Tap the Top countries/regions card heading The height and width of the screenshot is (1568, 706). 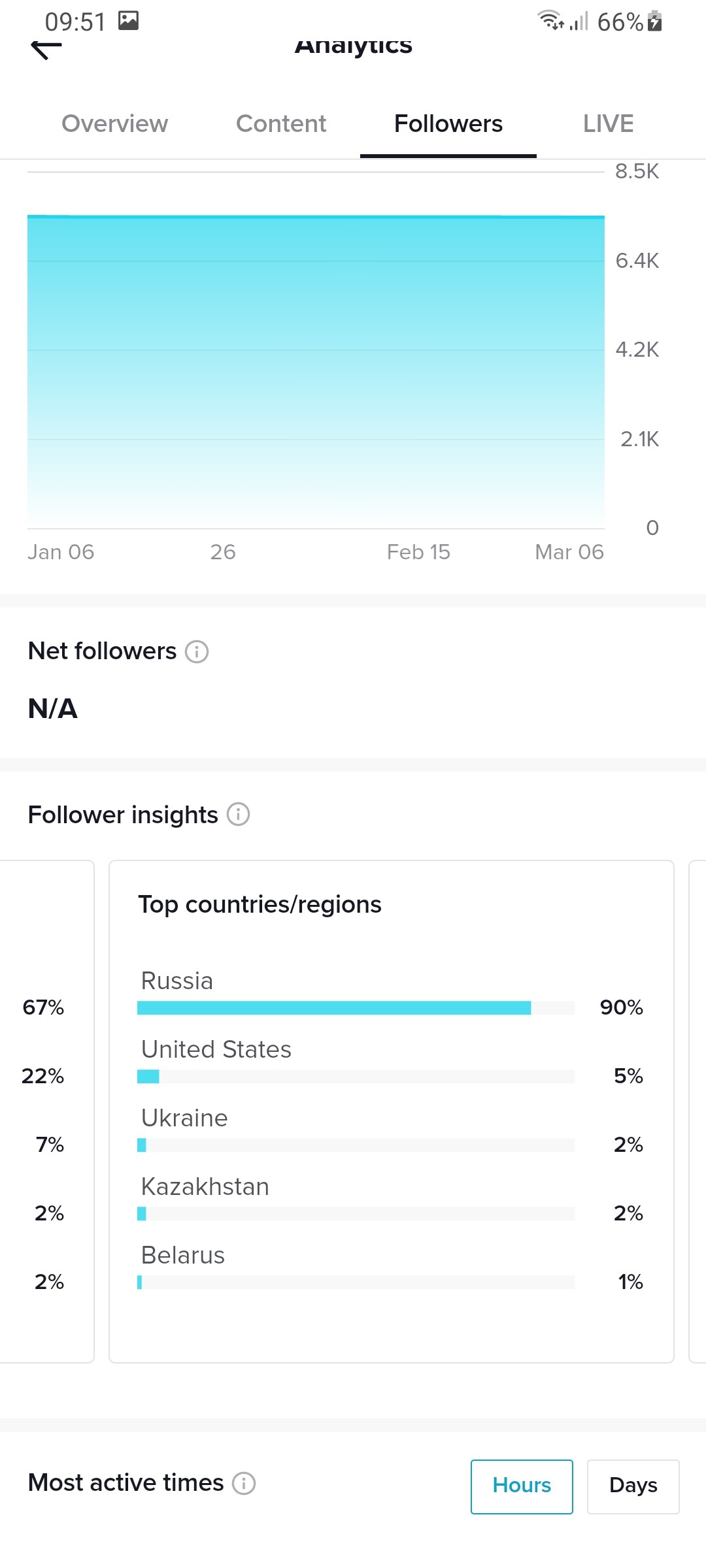260,904
